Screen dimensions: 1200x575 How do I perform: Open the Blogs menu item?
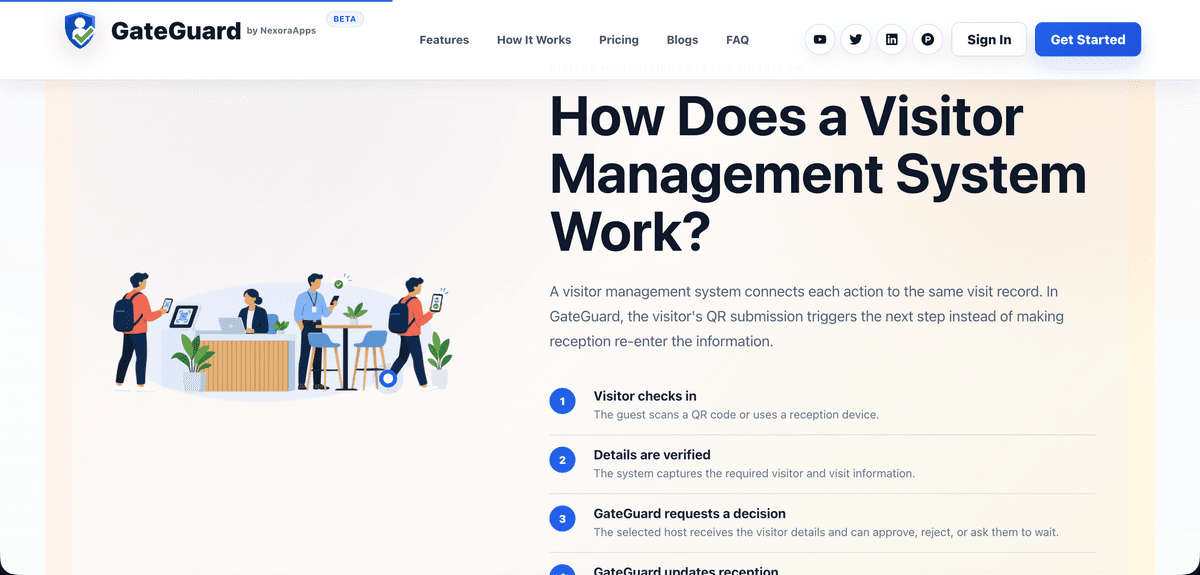(683, 40)
